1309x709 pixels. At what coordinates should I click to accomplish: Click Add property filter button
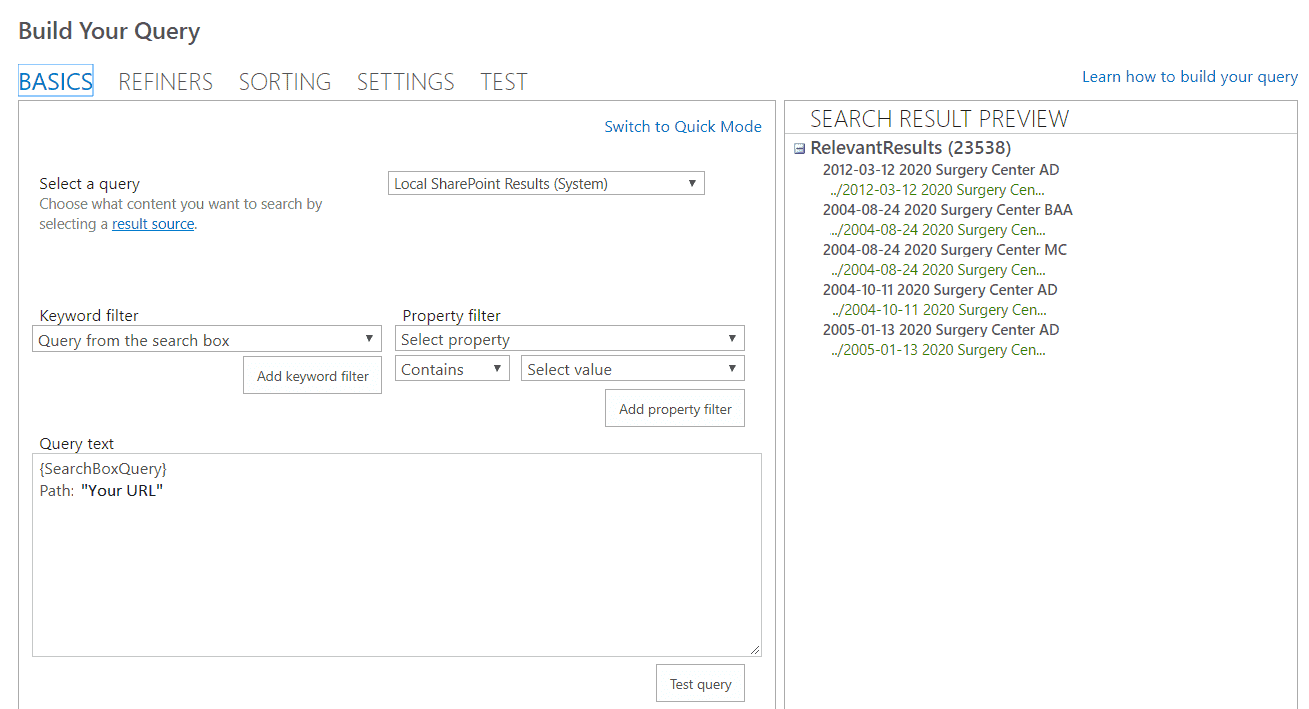(675, 409)
